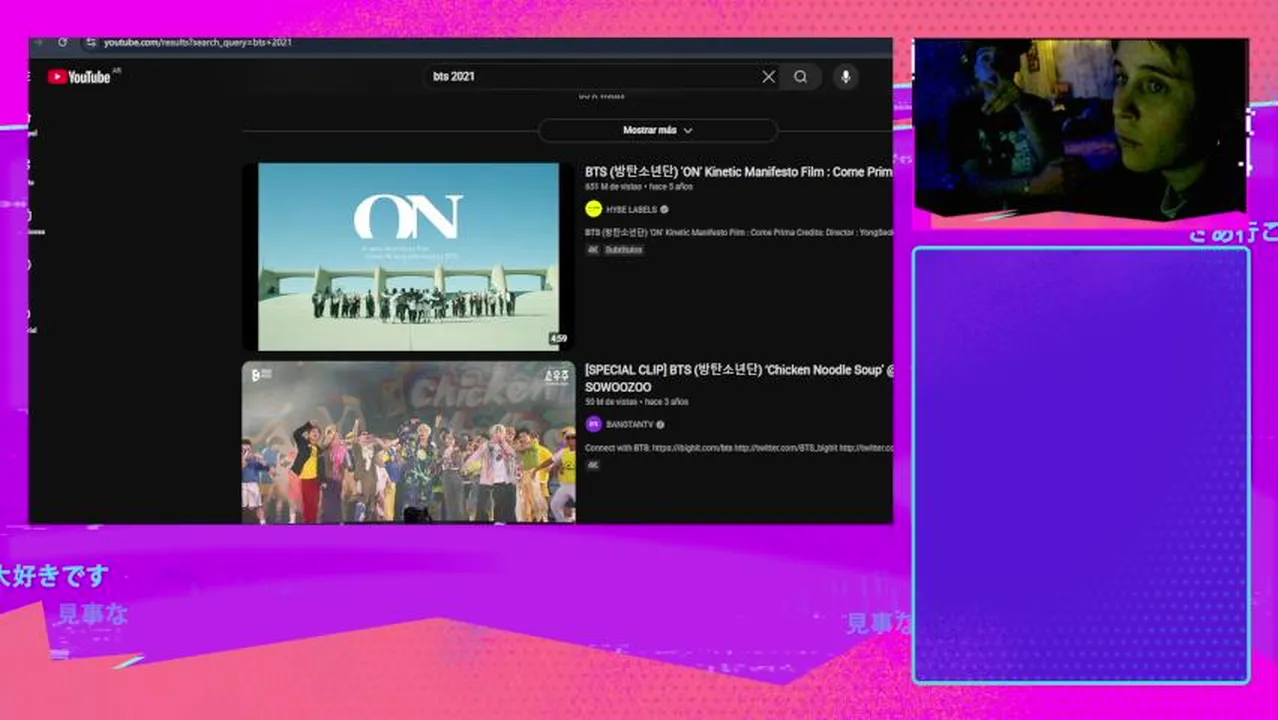Click the 'hace 3 años' views line
The image size is (1278, 720).
coord(636,402)
